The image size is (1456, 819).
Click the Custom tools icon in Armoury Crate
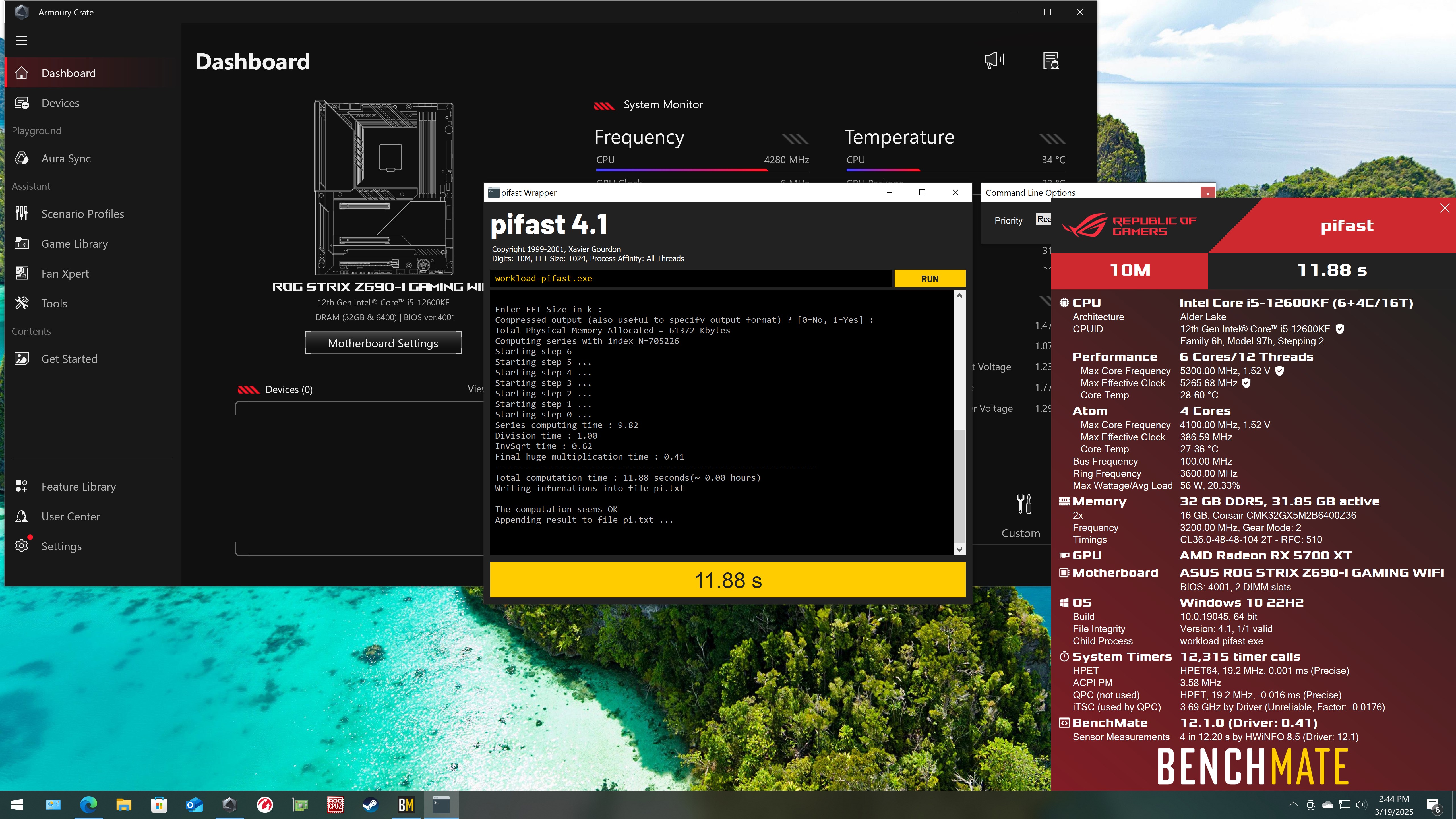point(1024,504)
